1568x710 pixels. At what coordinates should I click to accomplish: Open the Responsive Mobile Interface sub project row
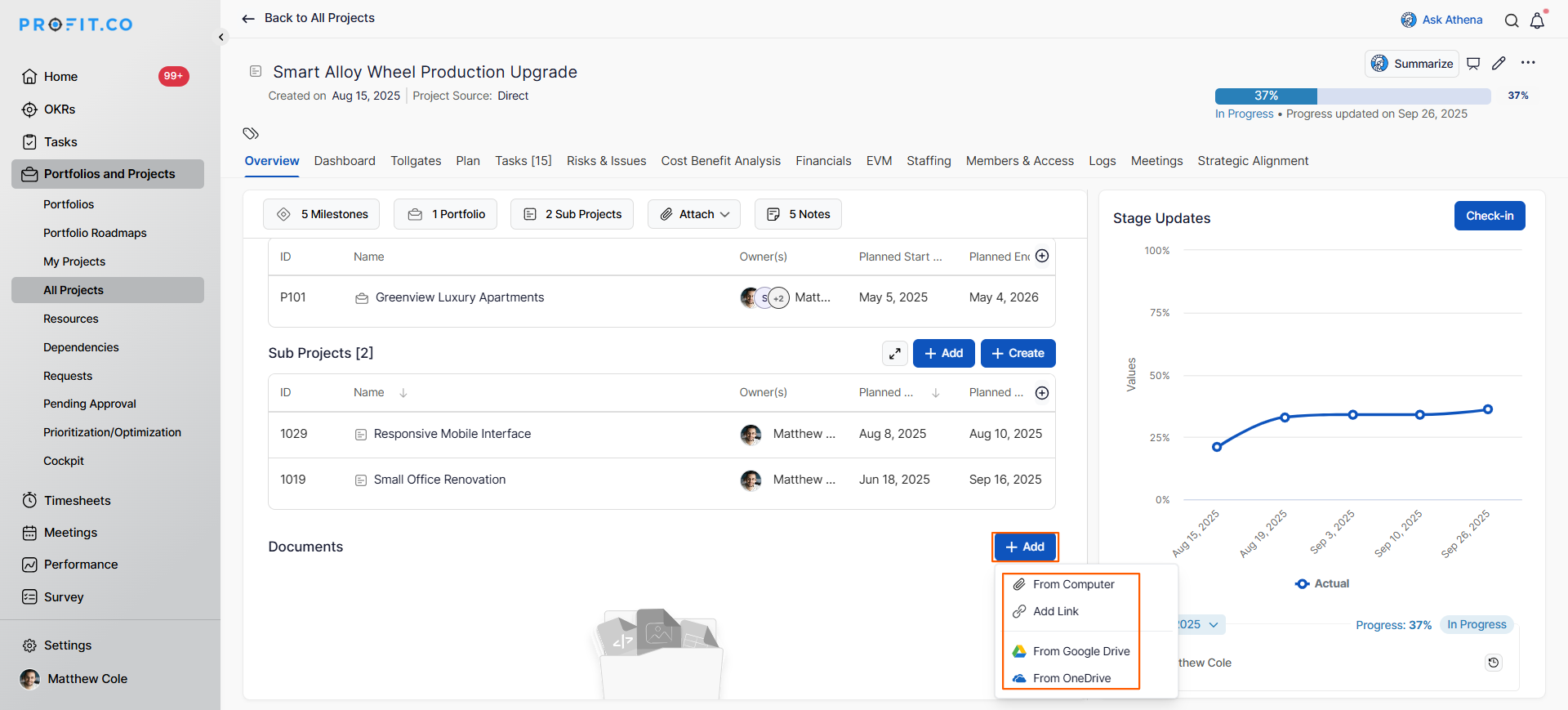tap(452, 434)
